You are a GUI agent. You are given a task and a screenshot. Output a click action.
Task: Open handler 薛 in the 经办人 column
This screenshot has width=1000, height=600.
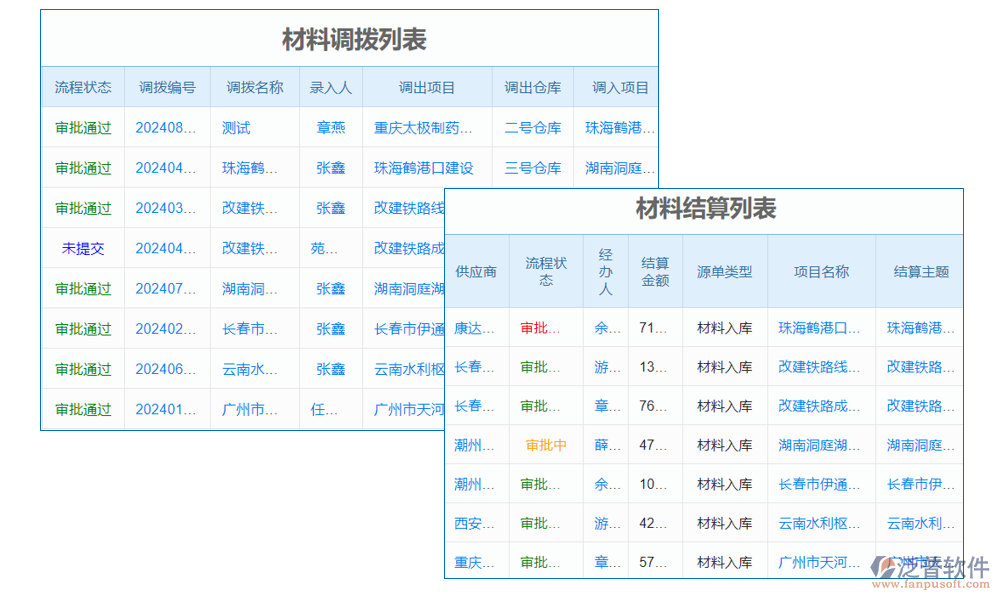(606, 444)
